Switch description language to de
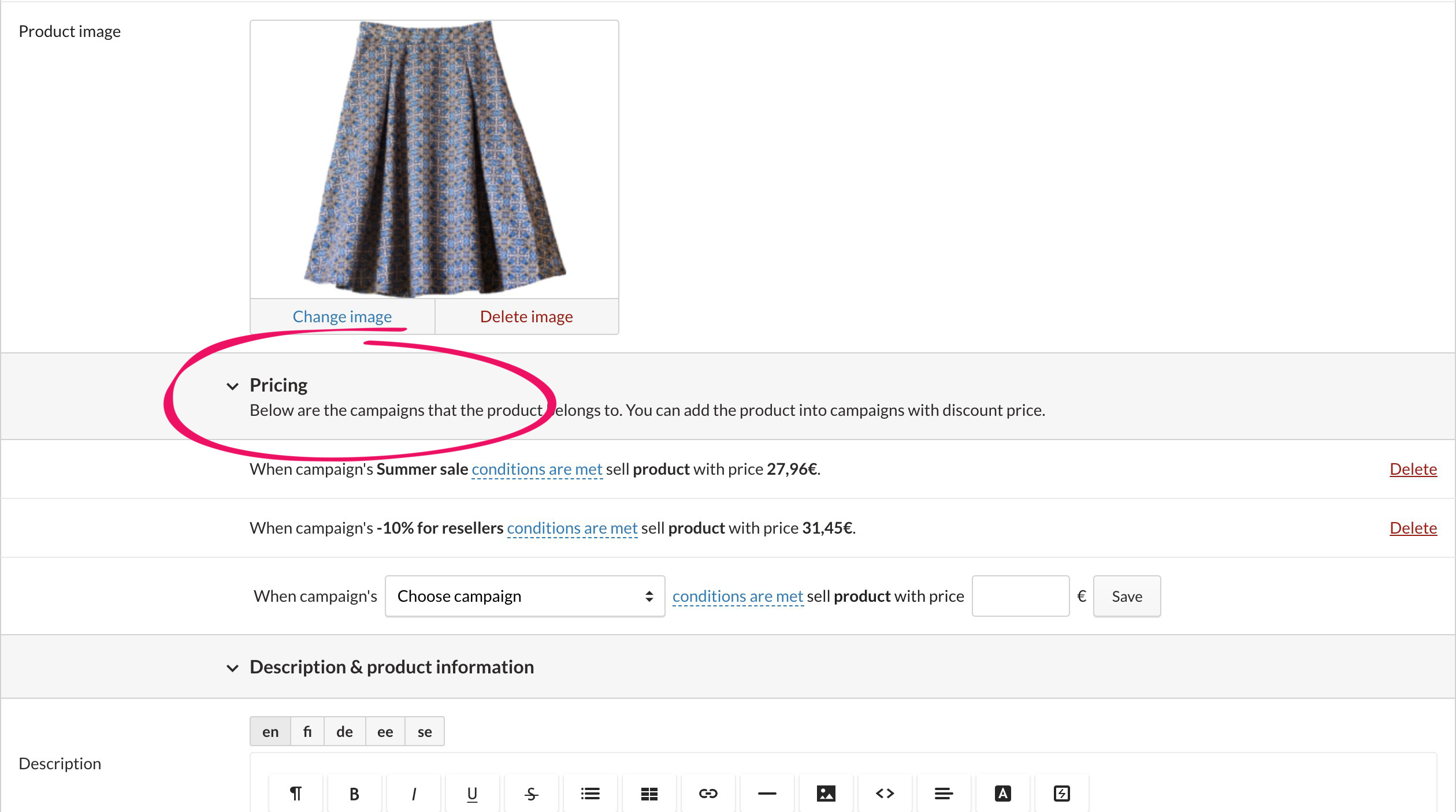Viewport: 1456px width, 812px height. 345,732
